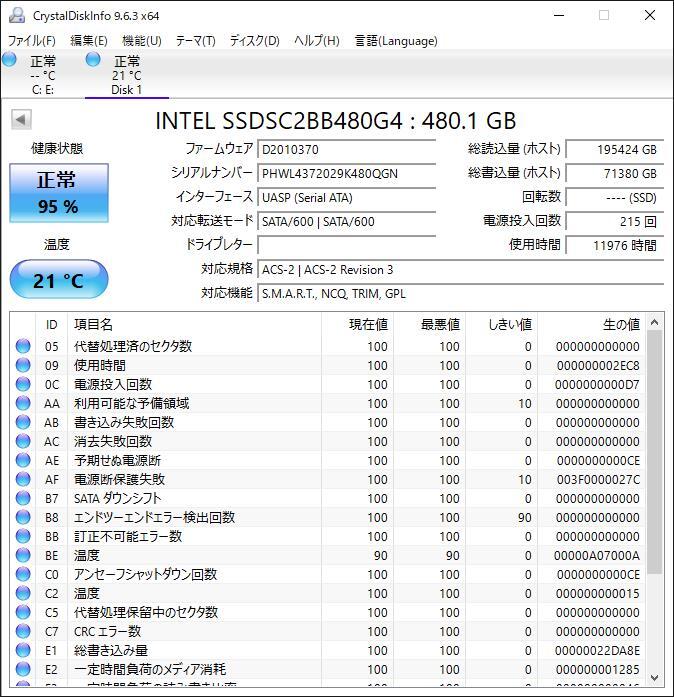Click the 21 °C temperature button
674x697 pixels.
[x=58, y=281]
